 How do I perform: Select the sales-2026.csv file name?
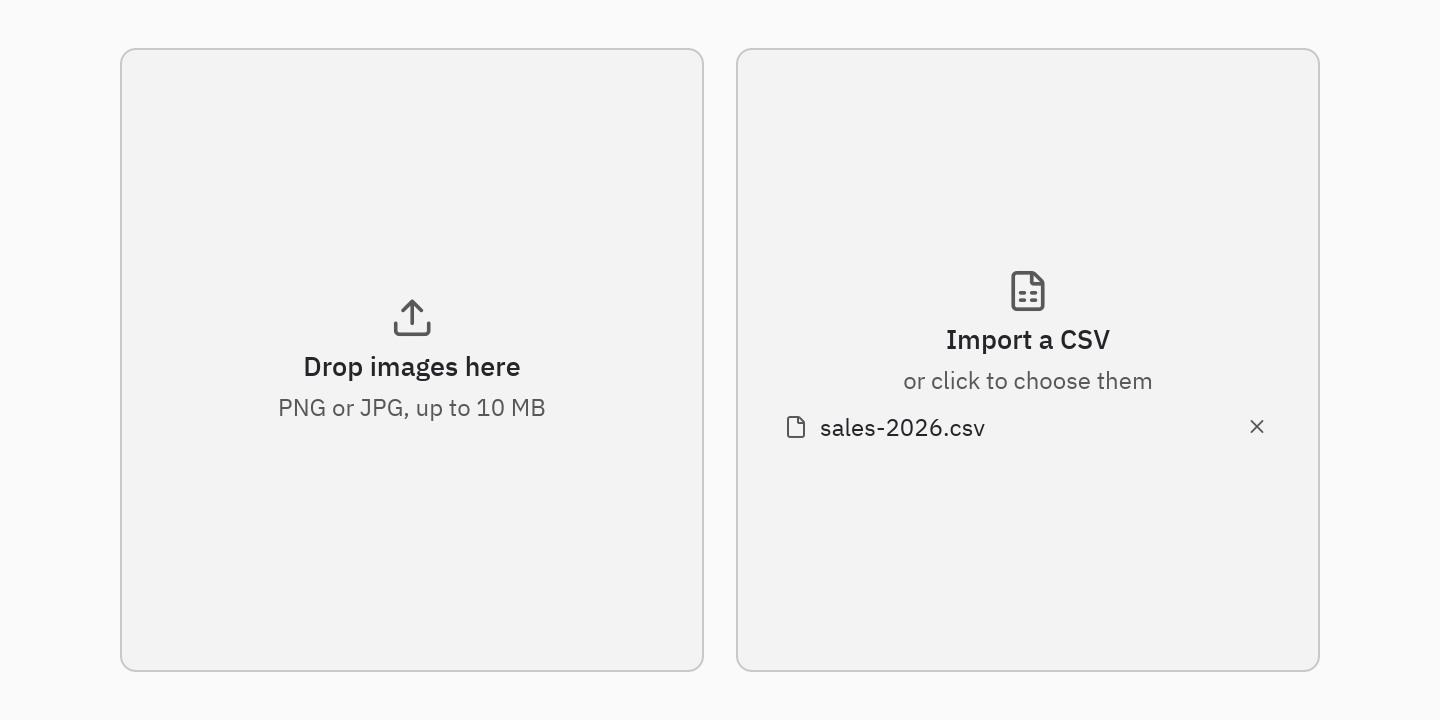point(902,428)
